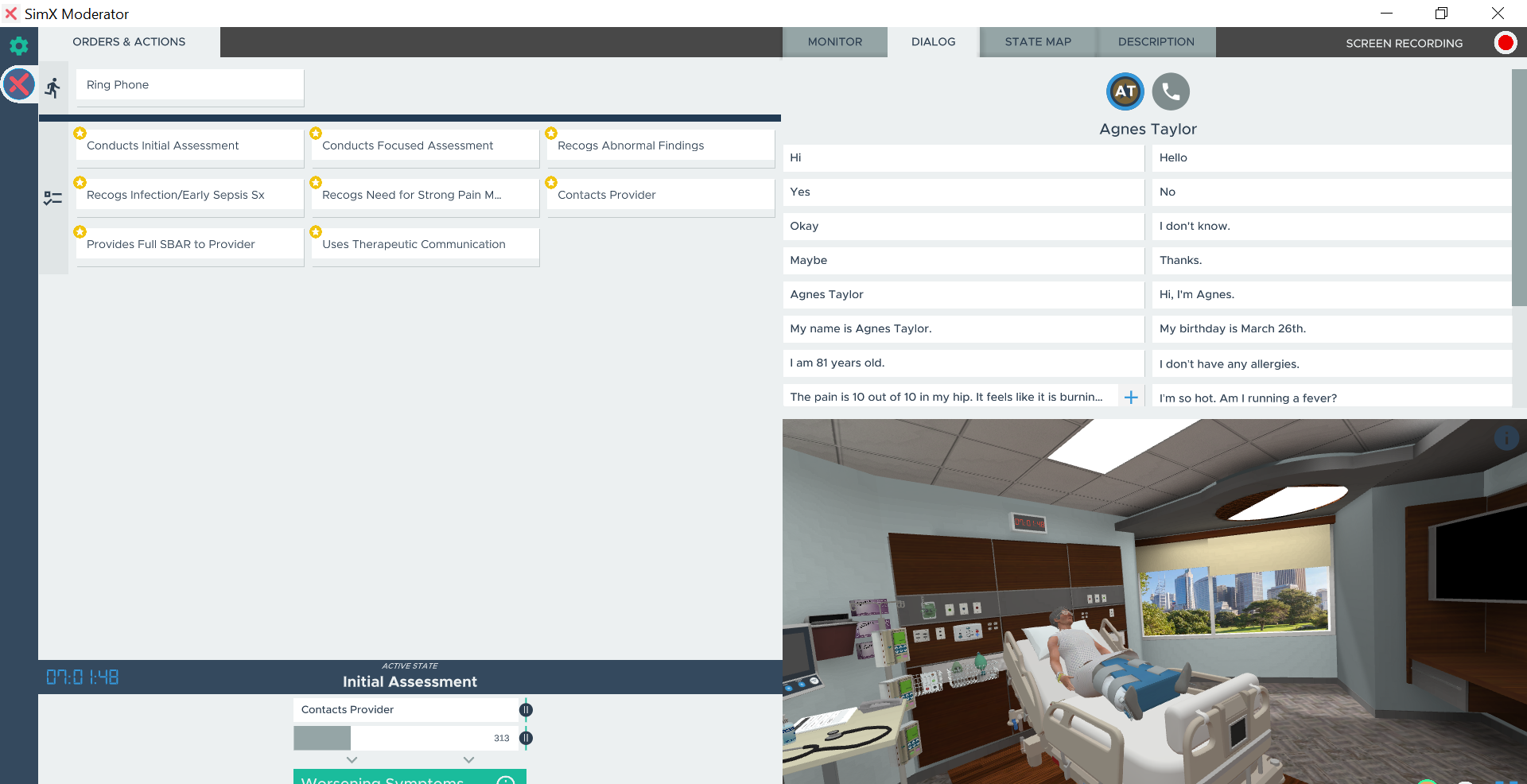Image resolution: width=1527 pixels, height=784 pixels.
Task: Switch to the Monitor tab
Action: click(x=834, y=42)
